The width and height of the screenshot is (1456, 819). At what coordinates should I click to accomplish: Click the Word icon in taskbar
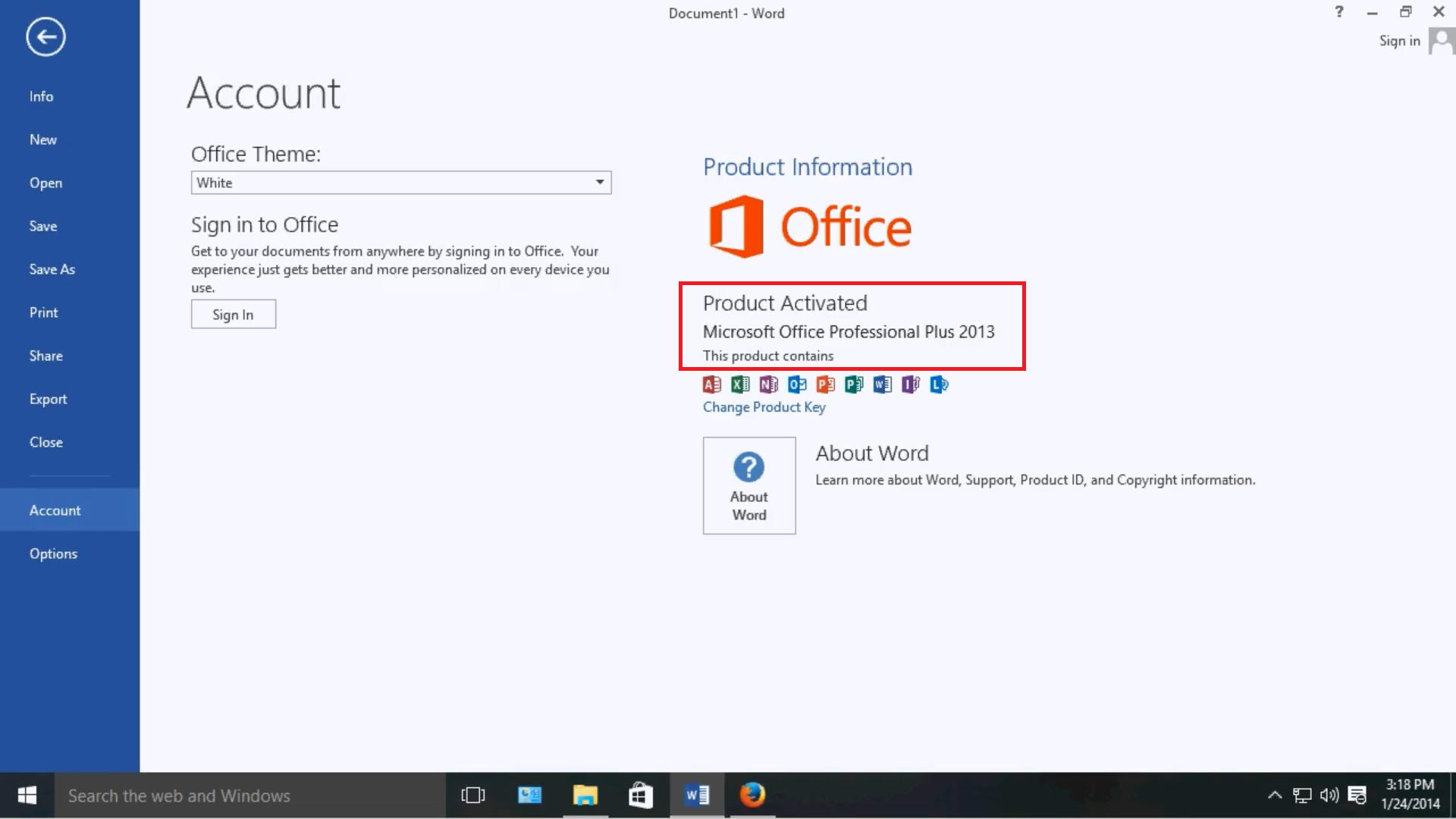point(697,795)
